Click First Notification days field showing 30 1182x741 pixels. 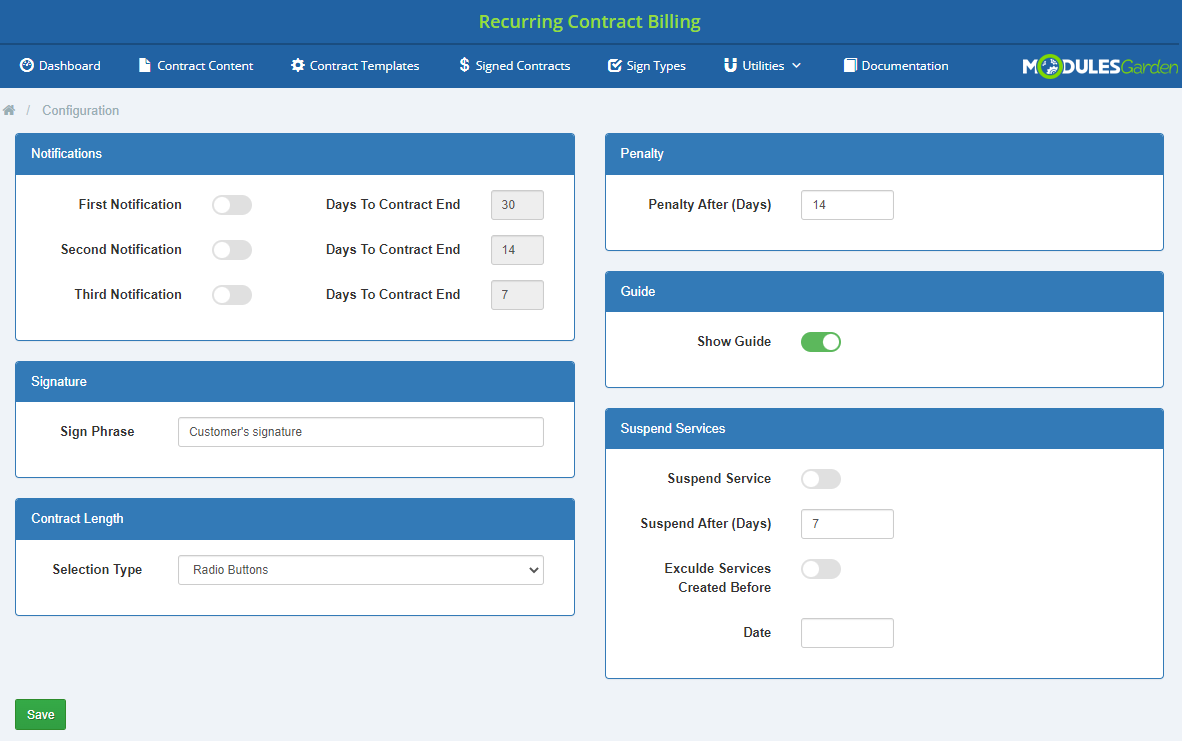pyautogui.click(x=517, y=205)
